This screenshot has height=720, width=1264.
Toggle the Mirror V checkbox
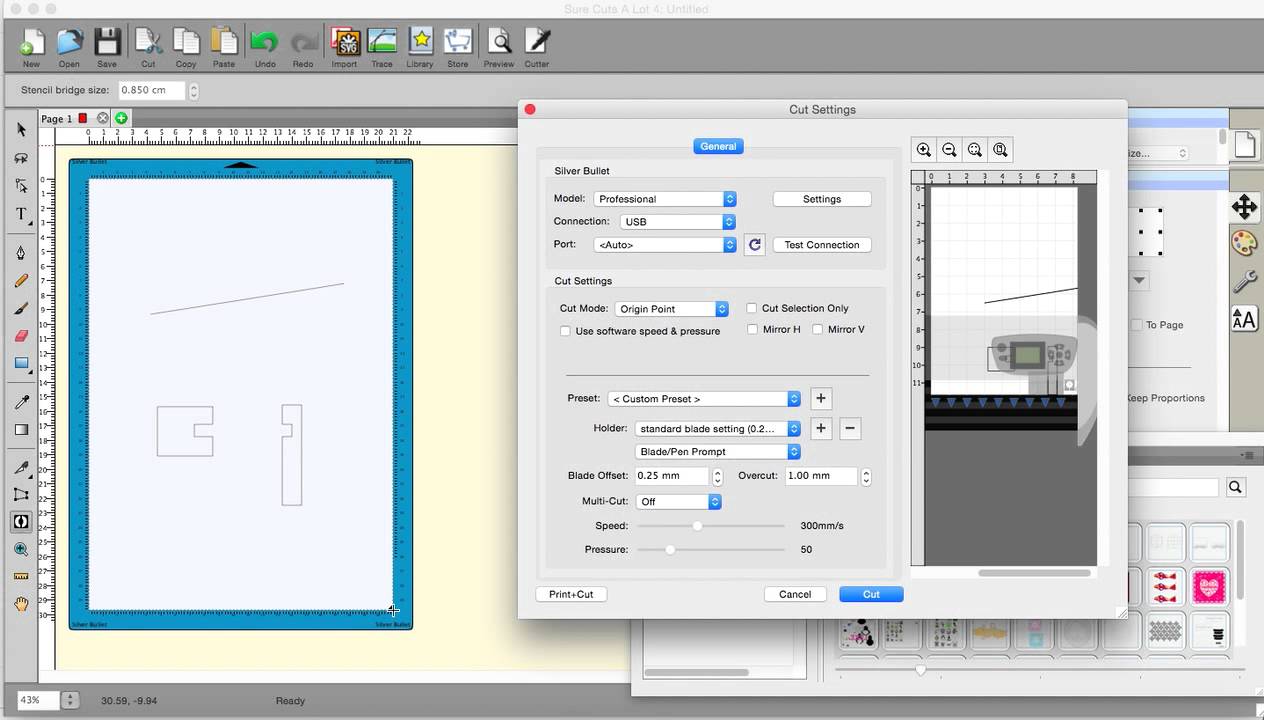tap(818, 329)
